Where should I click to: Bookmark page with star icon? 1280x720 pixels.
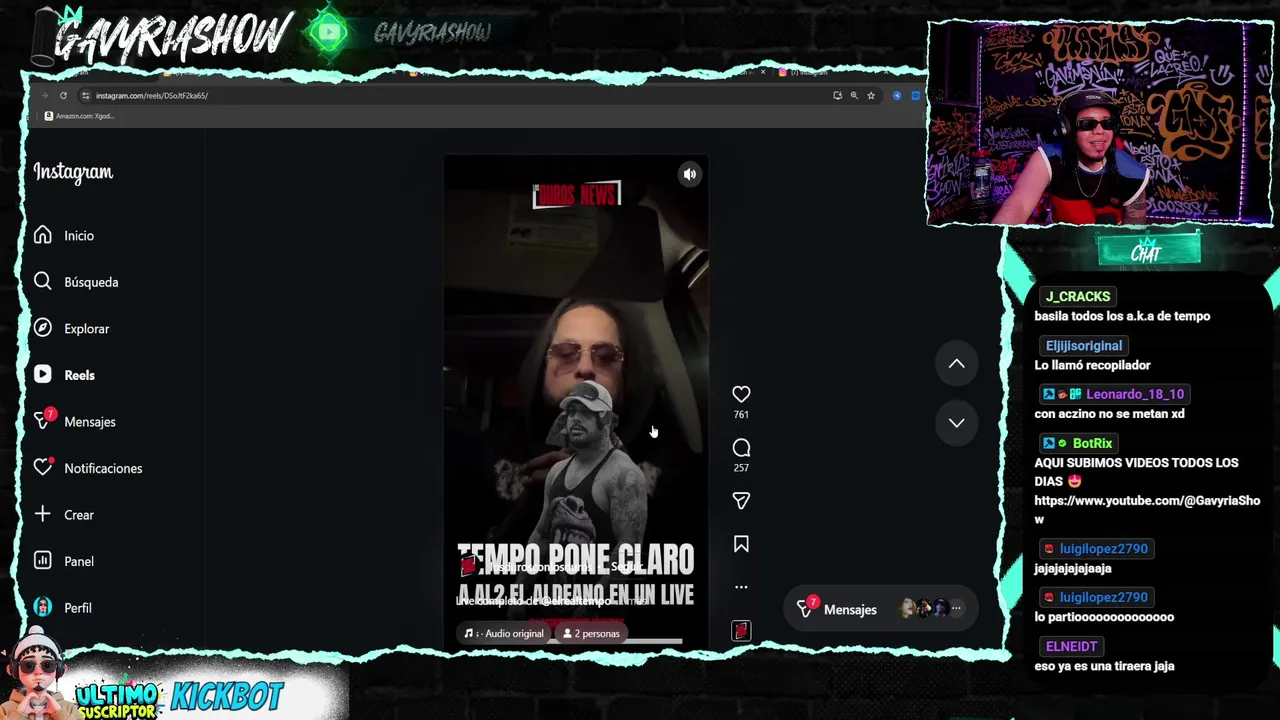point(871,96)
